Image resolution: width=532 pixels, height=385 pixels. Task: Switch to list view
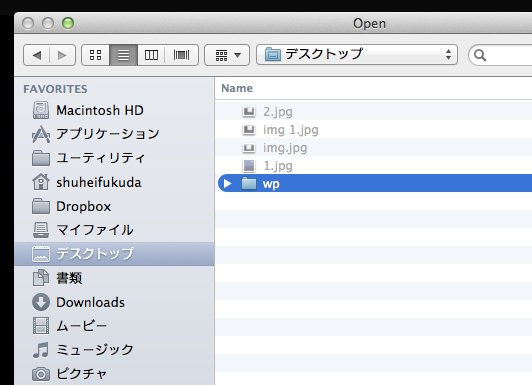pos(124,55)
